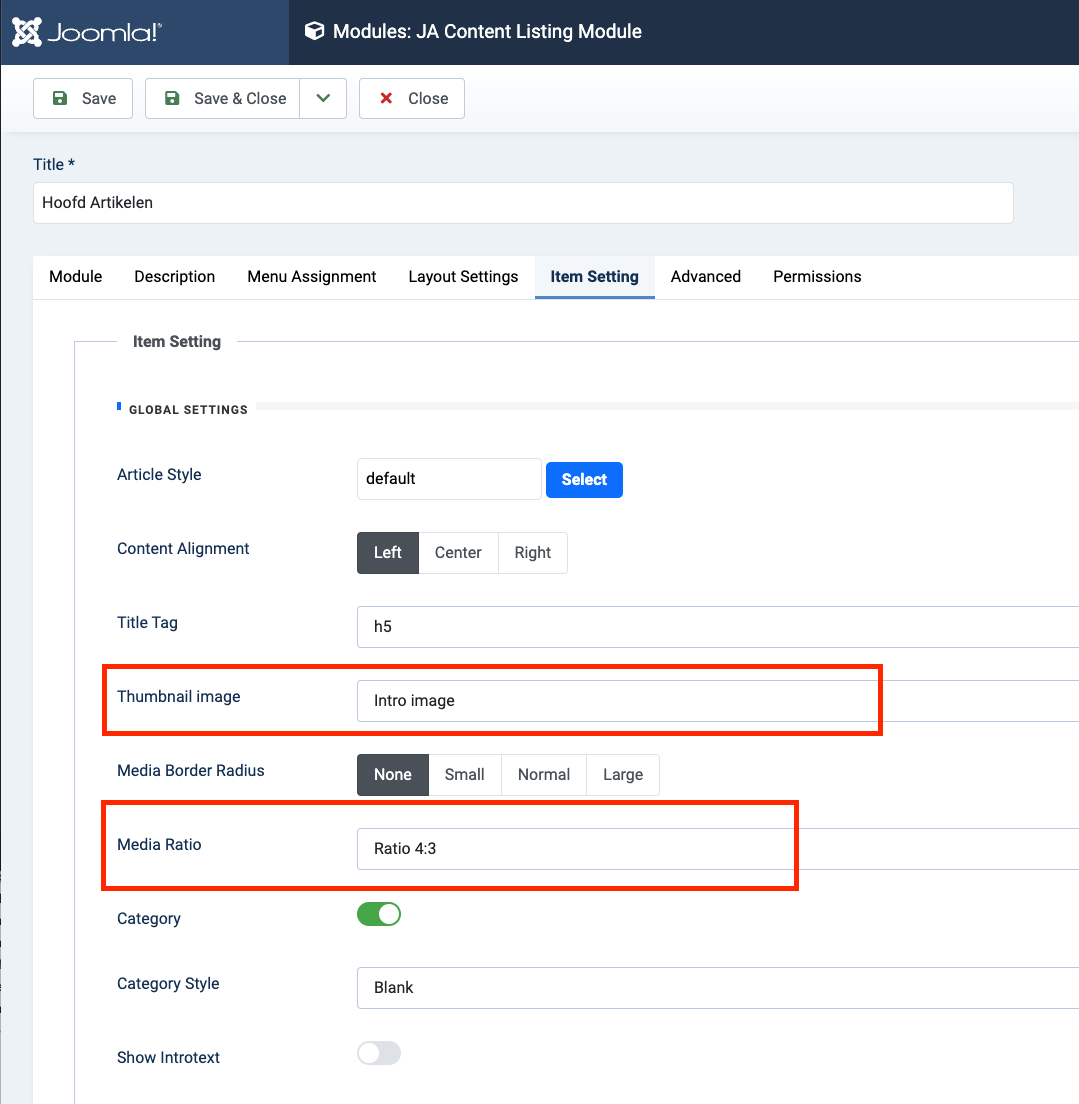Click the Save button
The image size is (1079, 1104).
[83, 98]
